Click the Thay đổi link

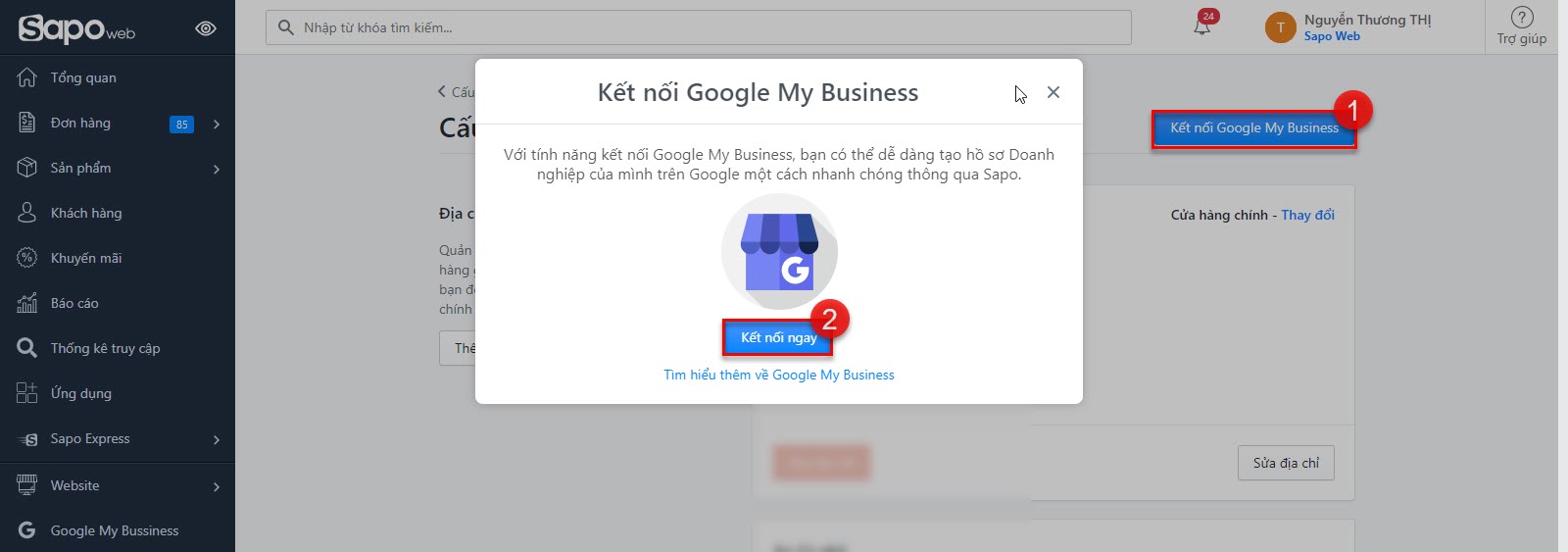[x=1307, y=215]
